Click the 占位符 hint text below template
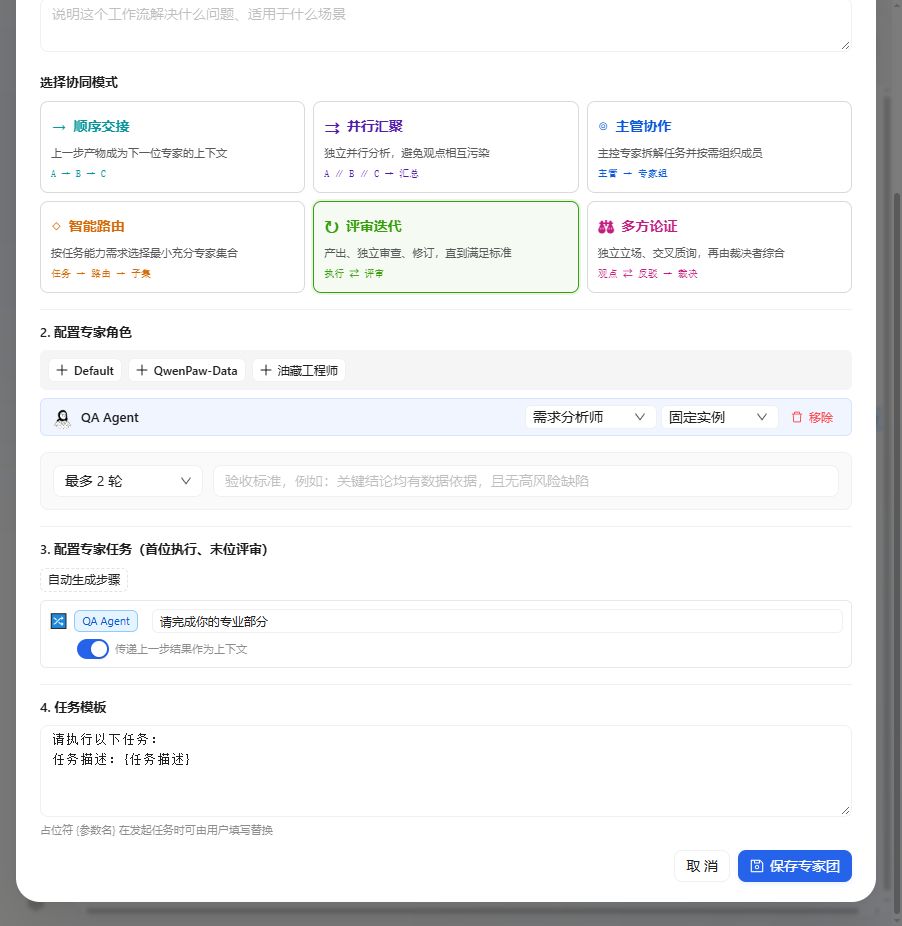This screenshot has height=926, width=902. (x=157, y=830)
